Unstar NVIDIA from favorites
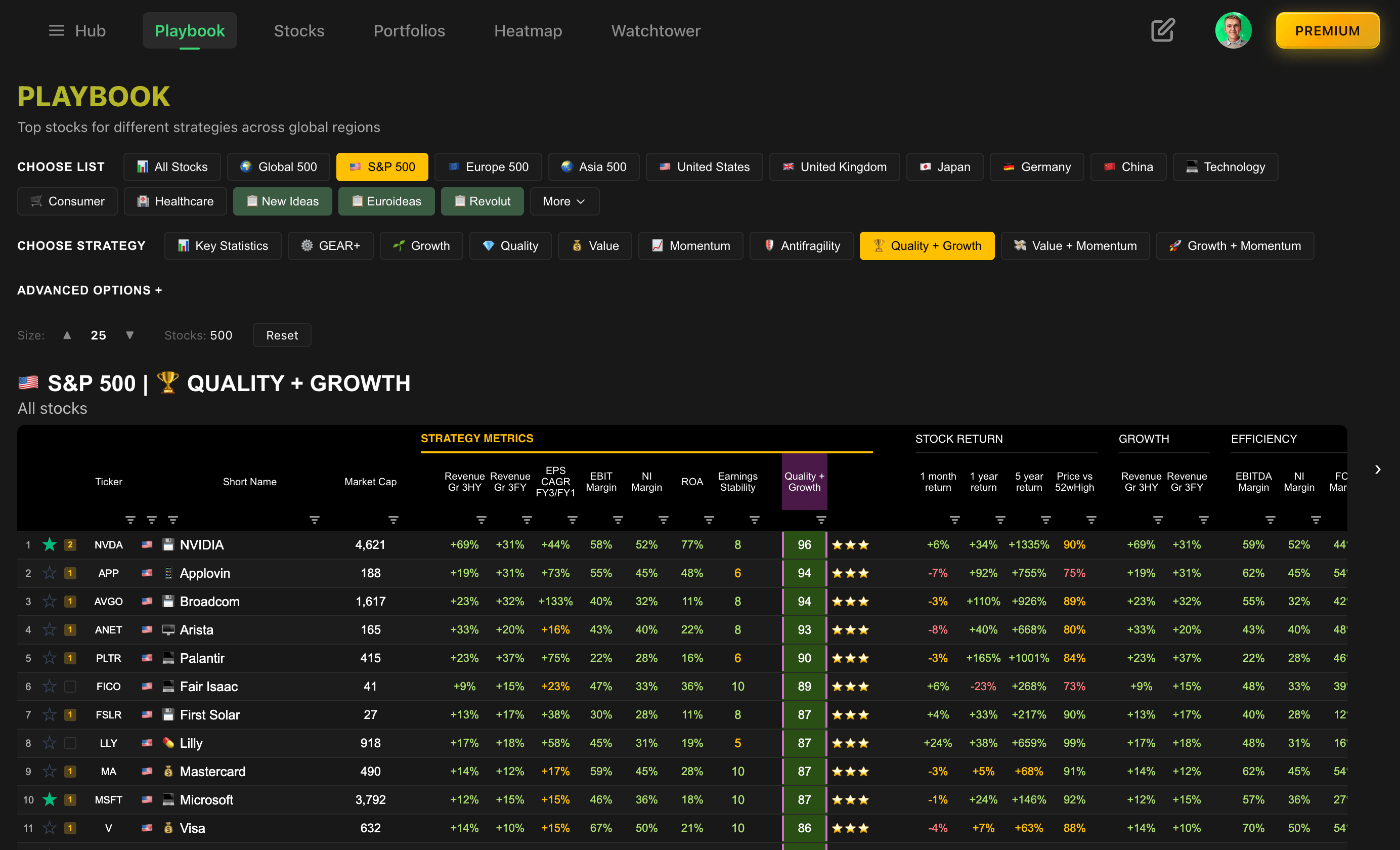Screen dimensions: 1400x850 click(x=49, y=544)
